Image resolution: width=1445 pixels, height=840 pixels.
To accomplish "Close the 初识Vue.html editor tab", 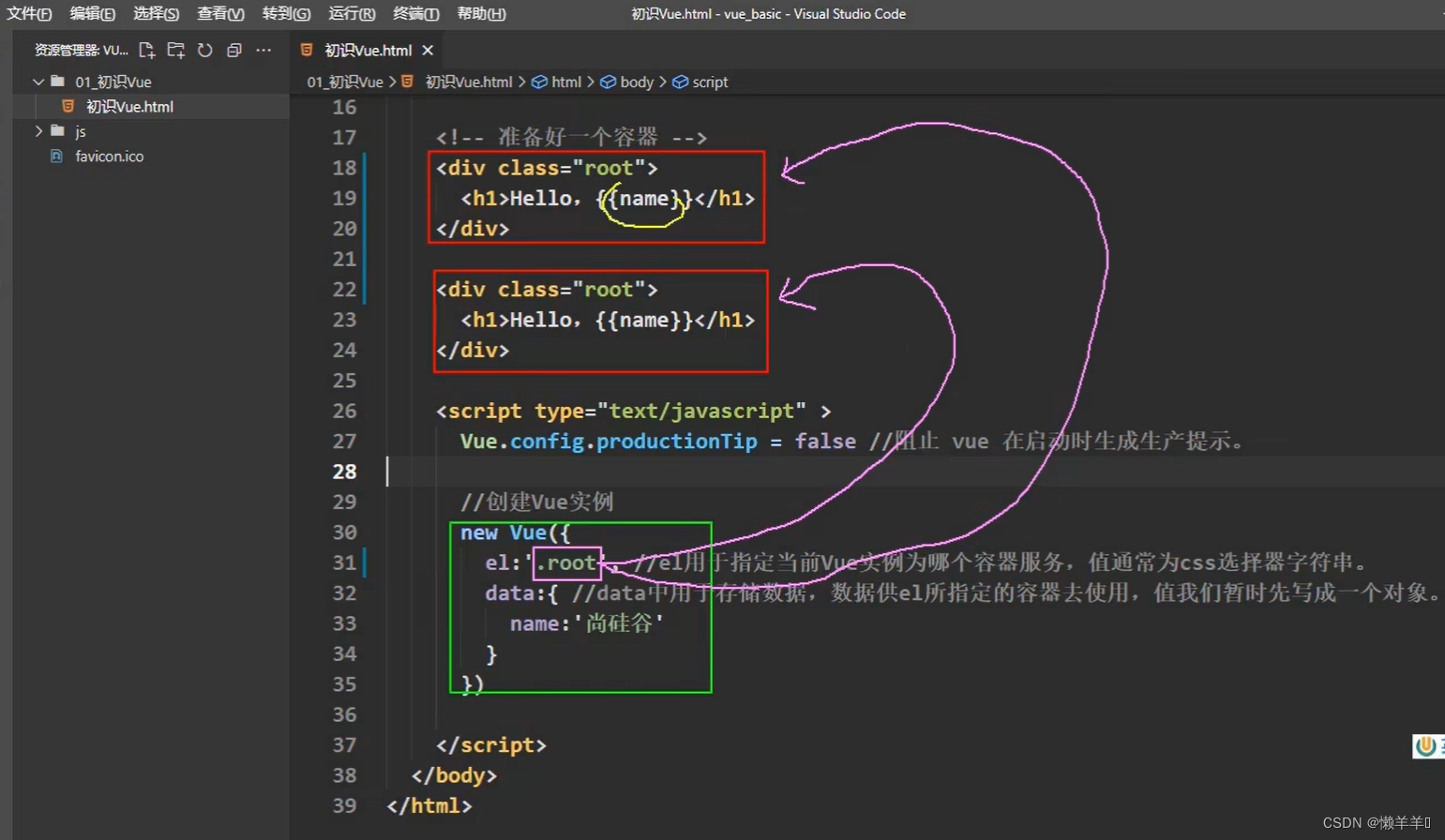I will pyautogui.click(x=428, y=51).
